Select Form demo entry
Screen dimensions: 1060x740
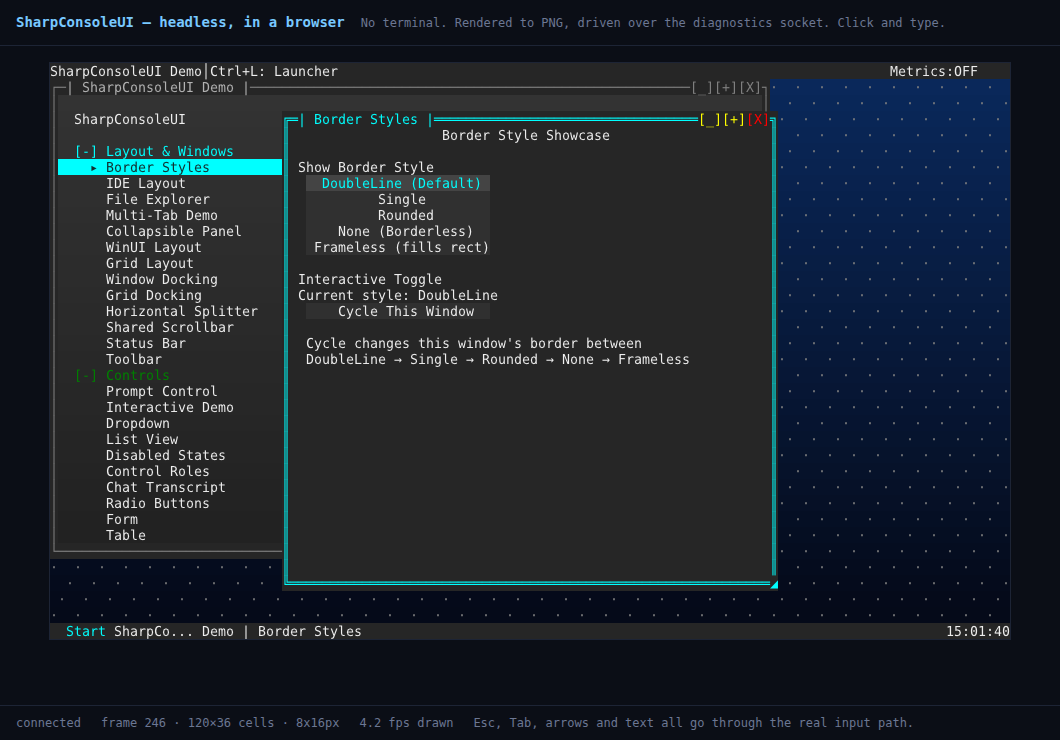[x=122, y=520]
